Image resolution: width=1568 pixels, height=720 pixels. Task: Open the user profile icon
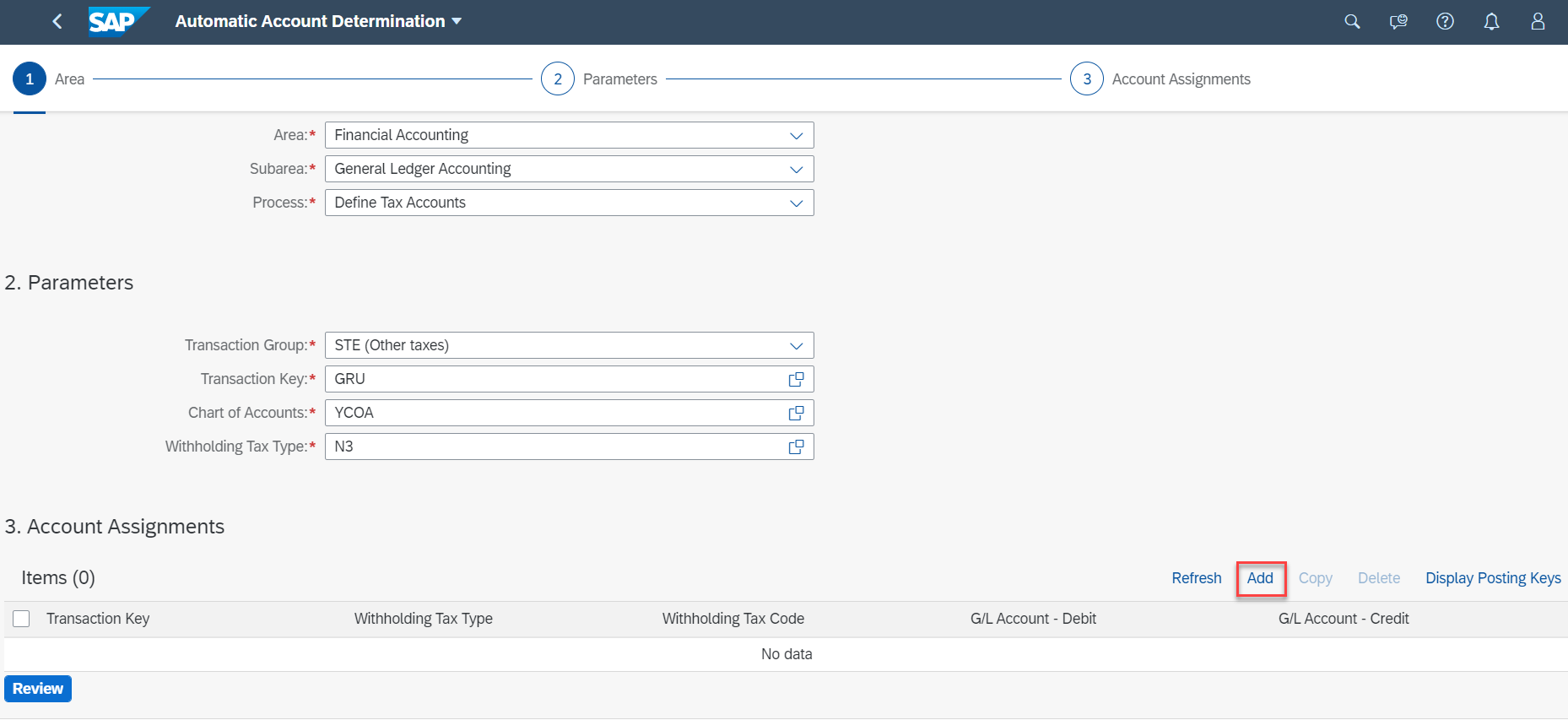click(1538, 21)
